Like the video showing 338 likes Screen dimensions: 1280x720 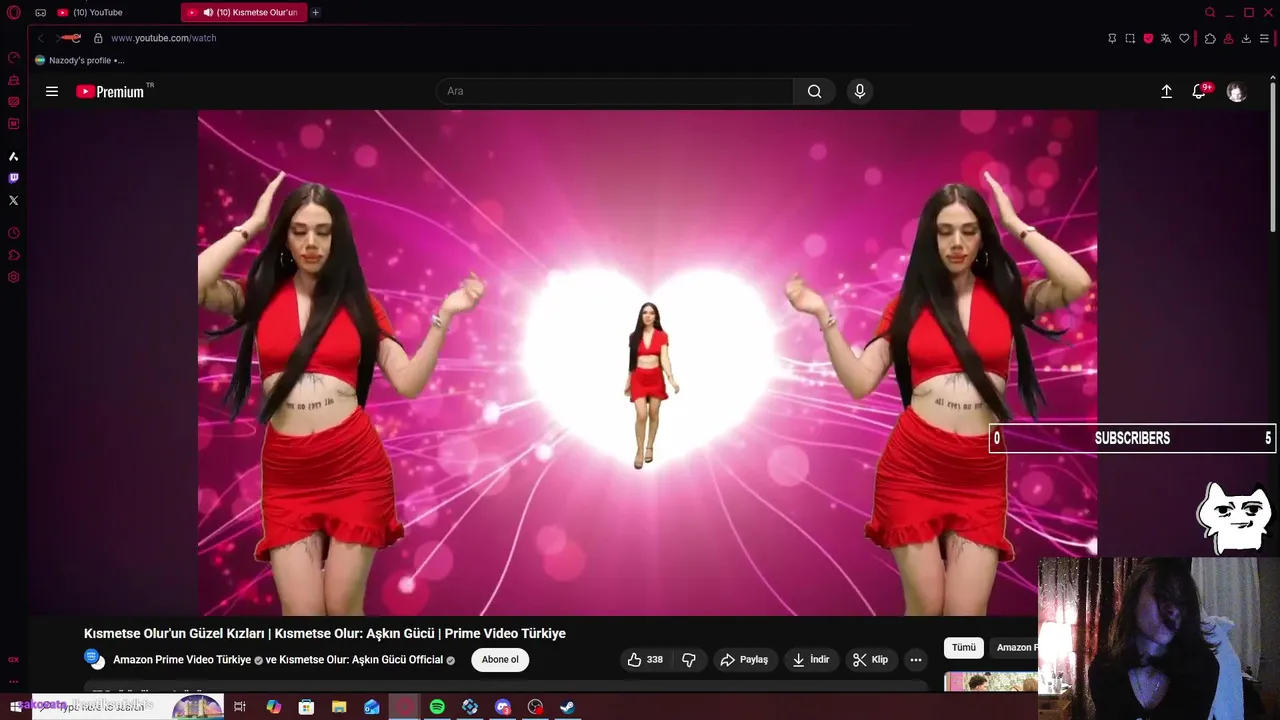point(645,660)
